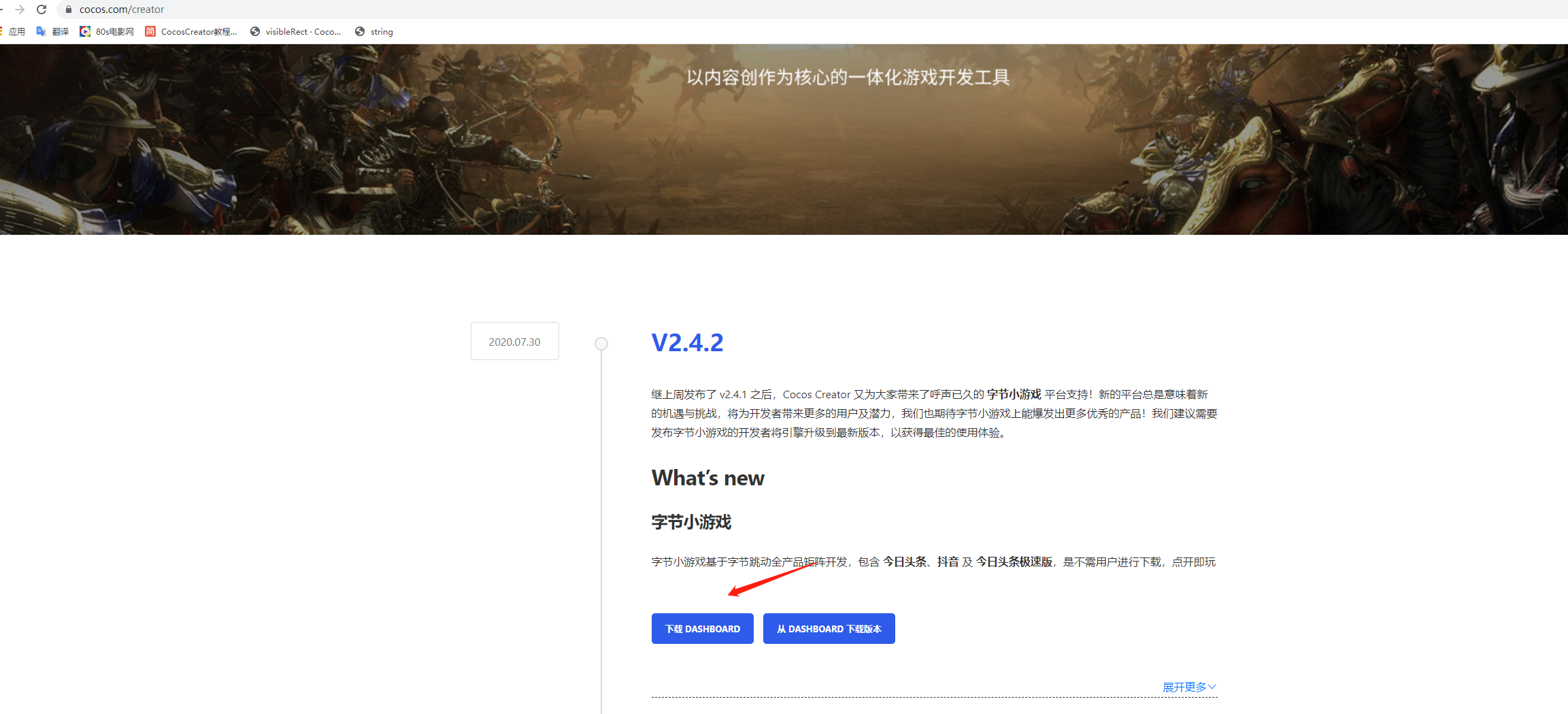Click the paragraph line starting 继上周发布了 v2.4.1
1568x714 pixels.
[929, 394]
